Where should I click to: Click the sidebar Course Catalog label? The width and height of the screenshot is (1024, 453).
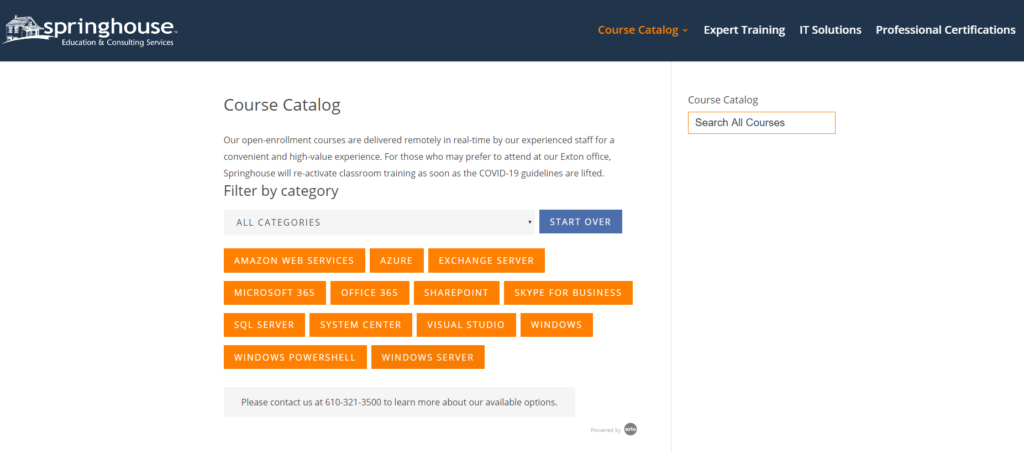pyautogui.click(x=723, y=100)
